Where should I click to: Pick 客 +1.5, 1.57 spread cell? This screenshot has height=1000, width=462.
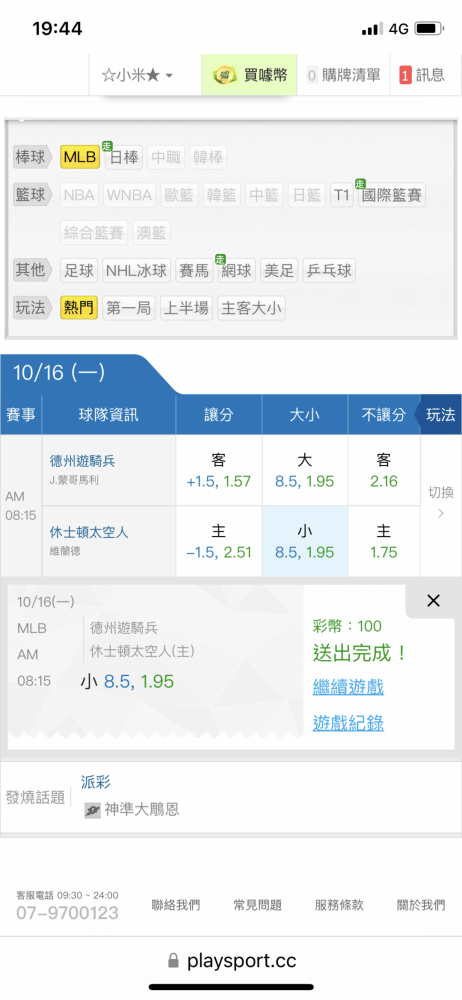coord(218,470)
